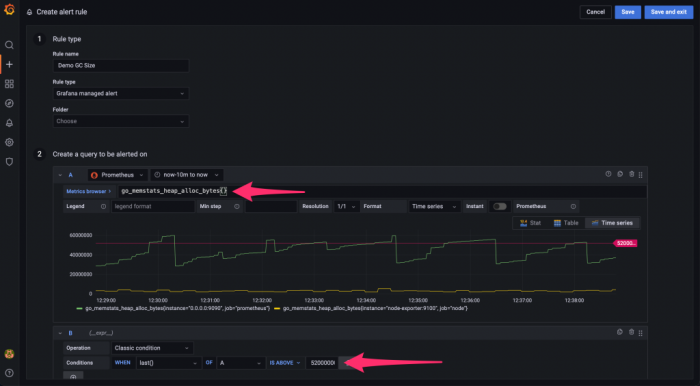700x386 pixels.
Task: Click the 52000 threshold handle
Action: (x=625, y=243)
